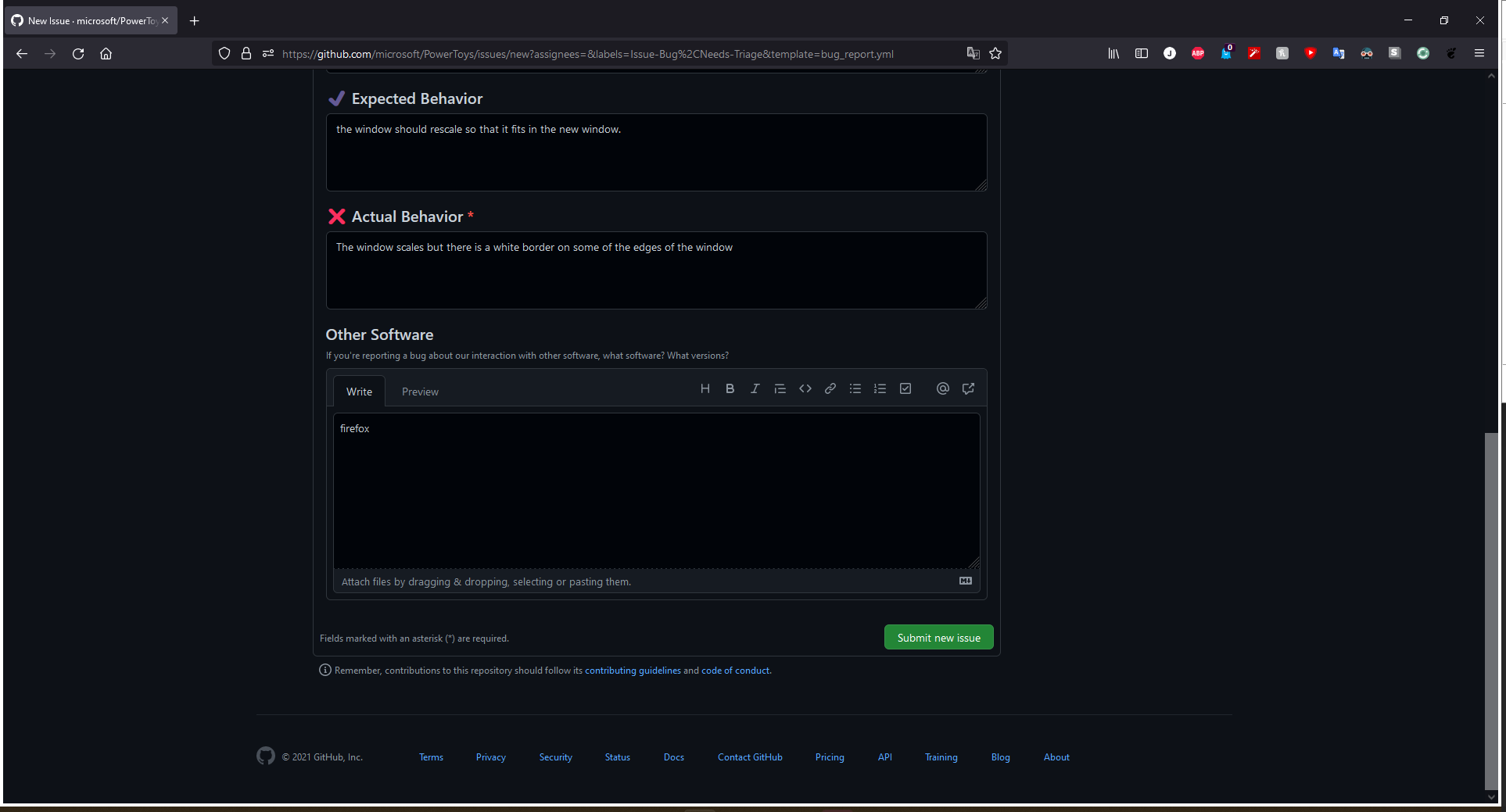The image size is (1506, 812).
Task: Open the contributing guidelines link
Action: point(633,670)
